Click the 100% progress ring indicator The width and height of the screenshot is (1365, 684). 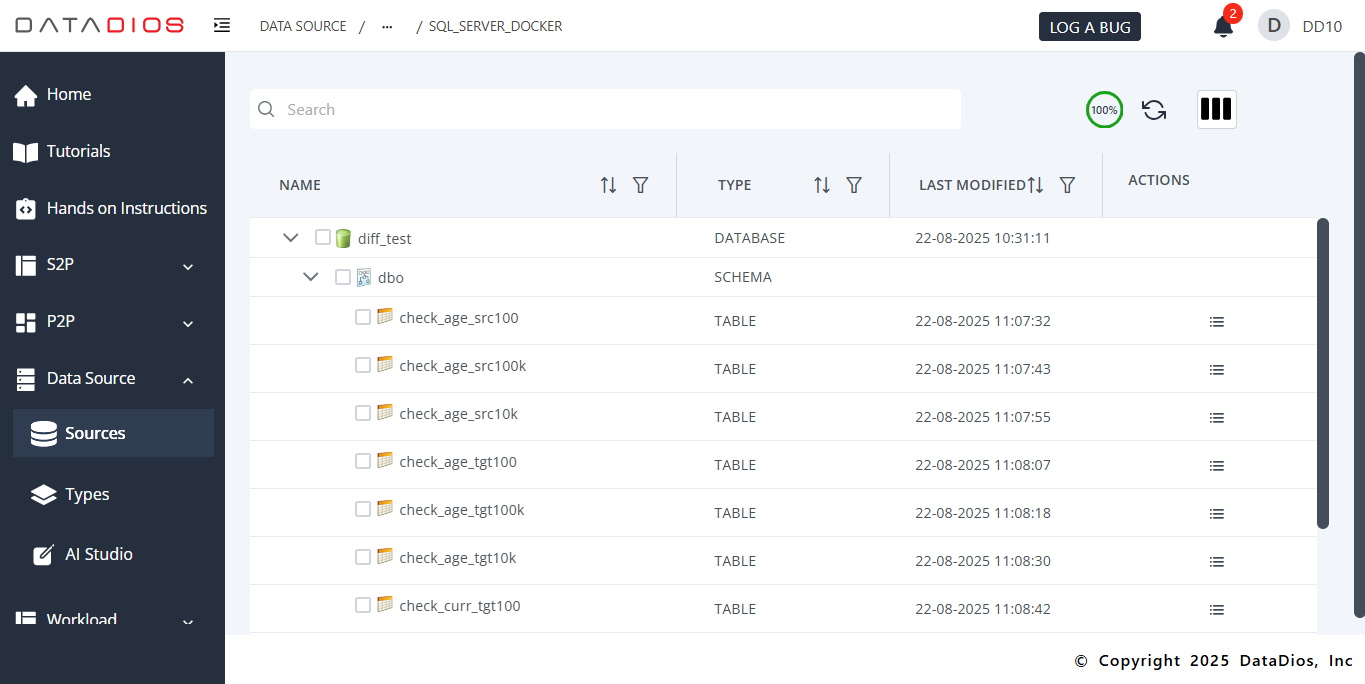point(1104,109)
